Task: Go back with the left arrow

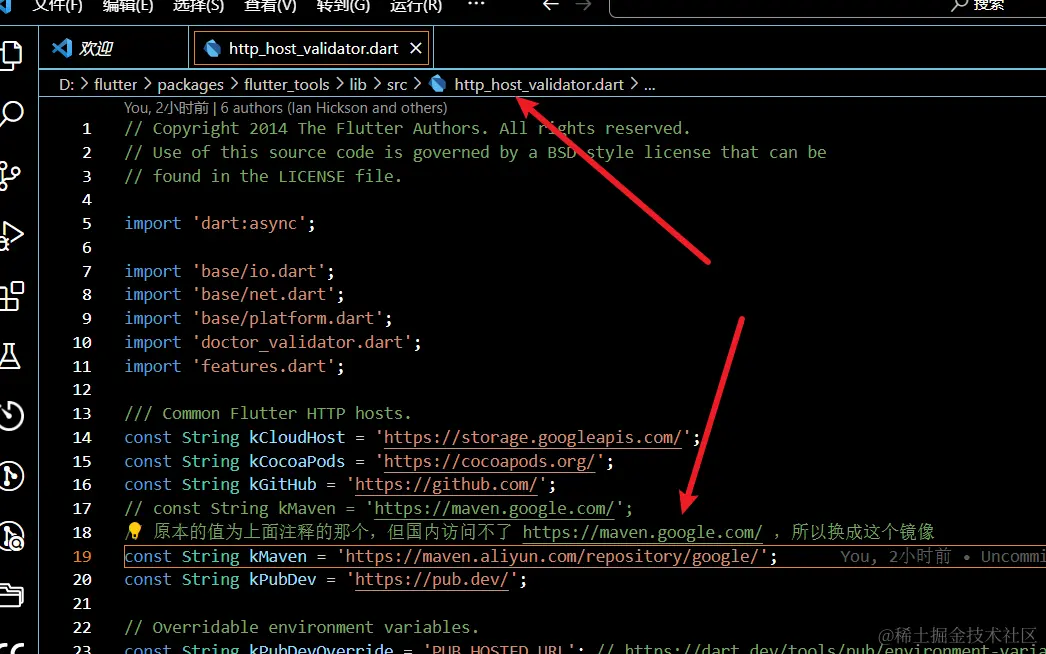Action: pos(550,5)
